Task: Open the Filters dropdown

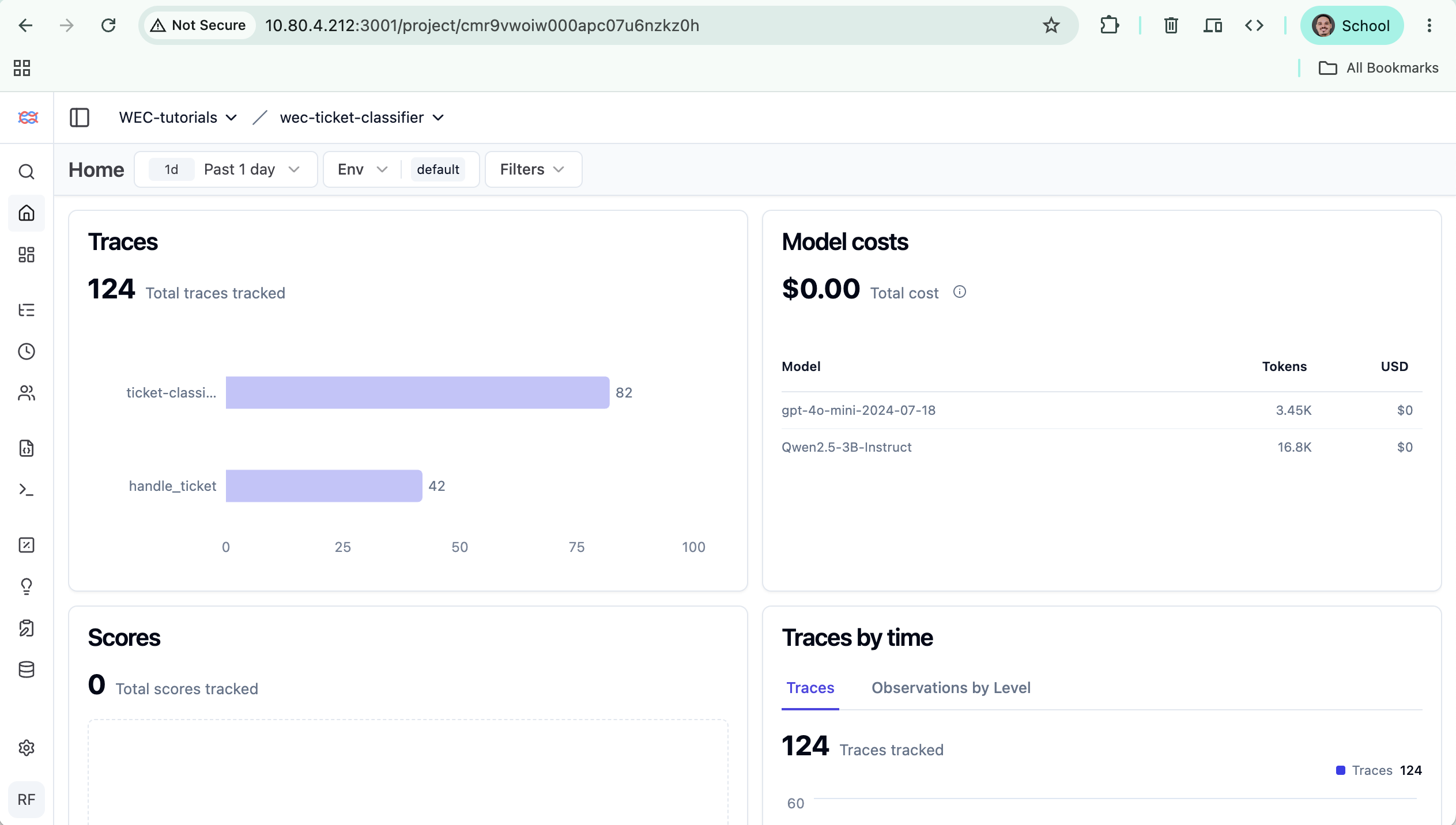Action: click(533, 169)
